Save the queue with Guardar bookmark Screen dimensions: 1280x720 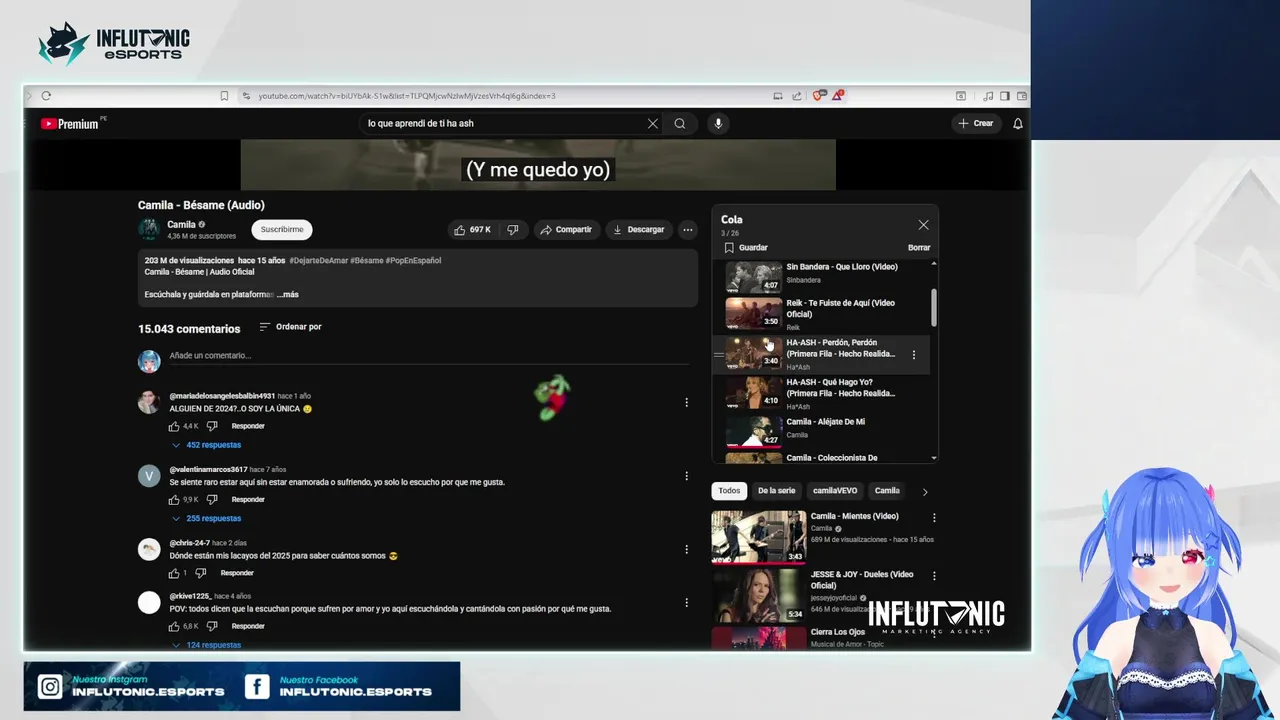[x=746, y=248]
